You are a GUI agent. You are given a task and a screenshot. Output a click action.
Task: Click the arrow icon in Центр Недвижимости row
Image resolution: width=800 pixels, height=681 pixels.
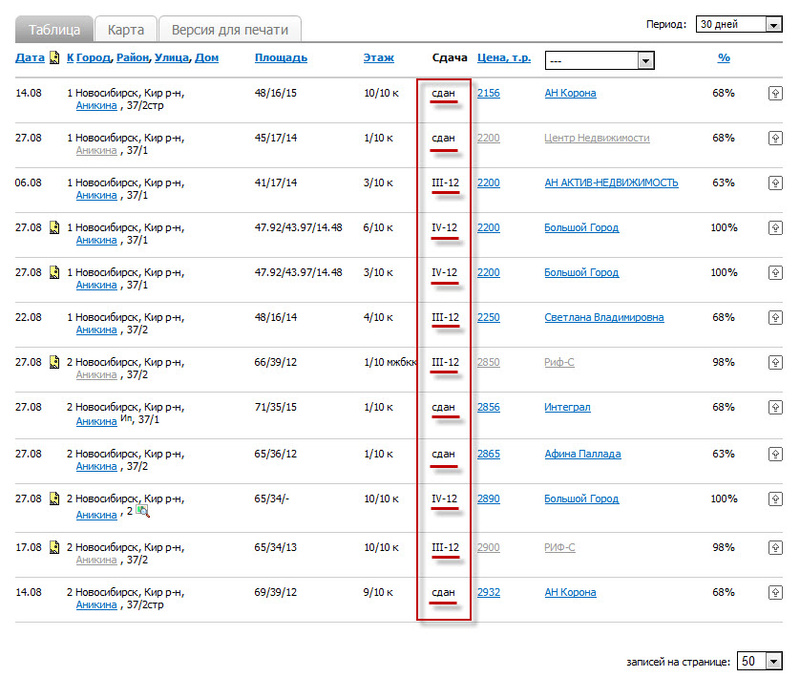(x=774, y=138)
